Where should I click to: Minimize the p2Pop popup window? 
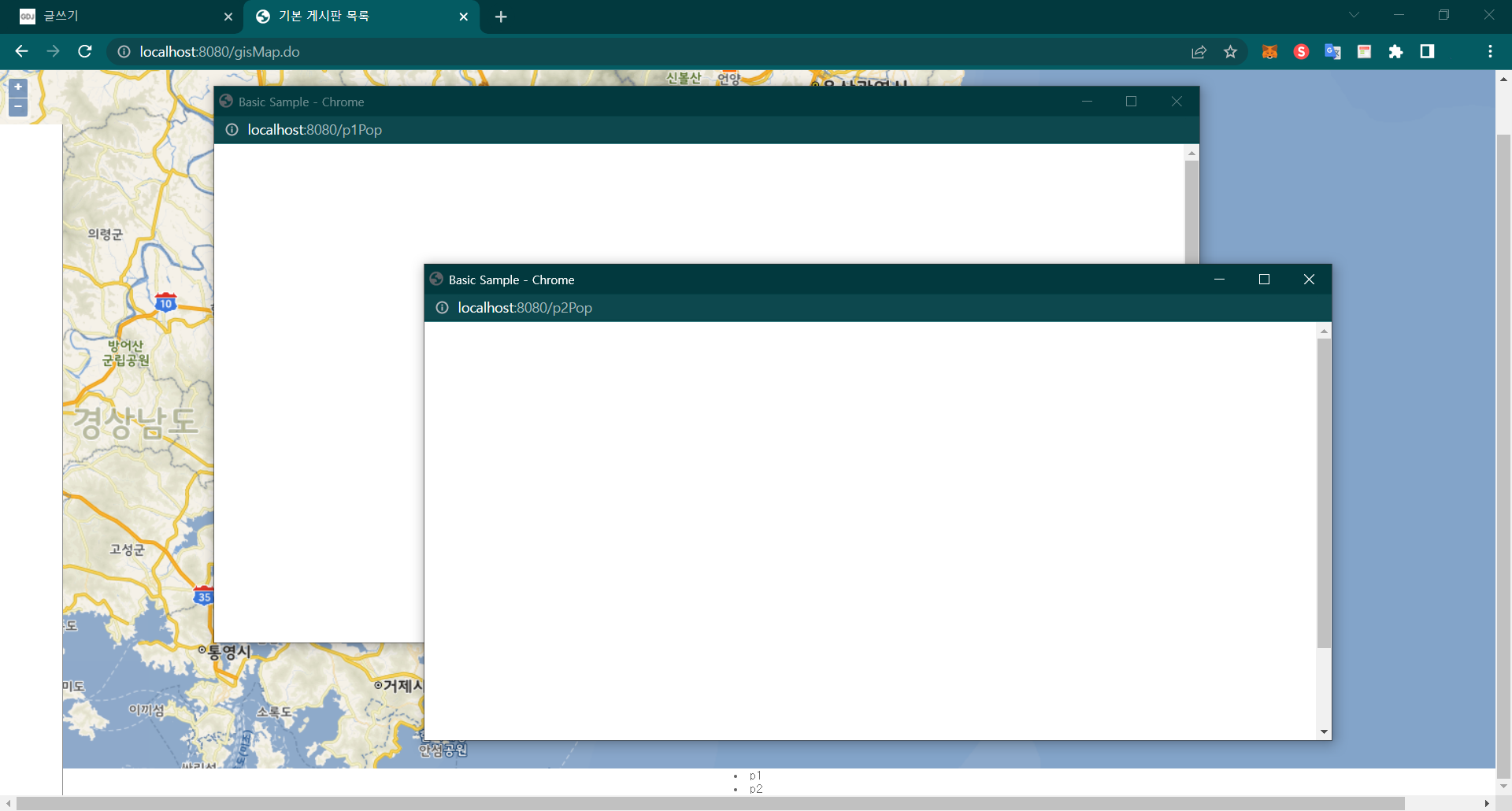point(1219,280)
